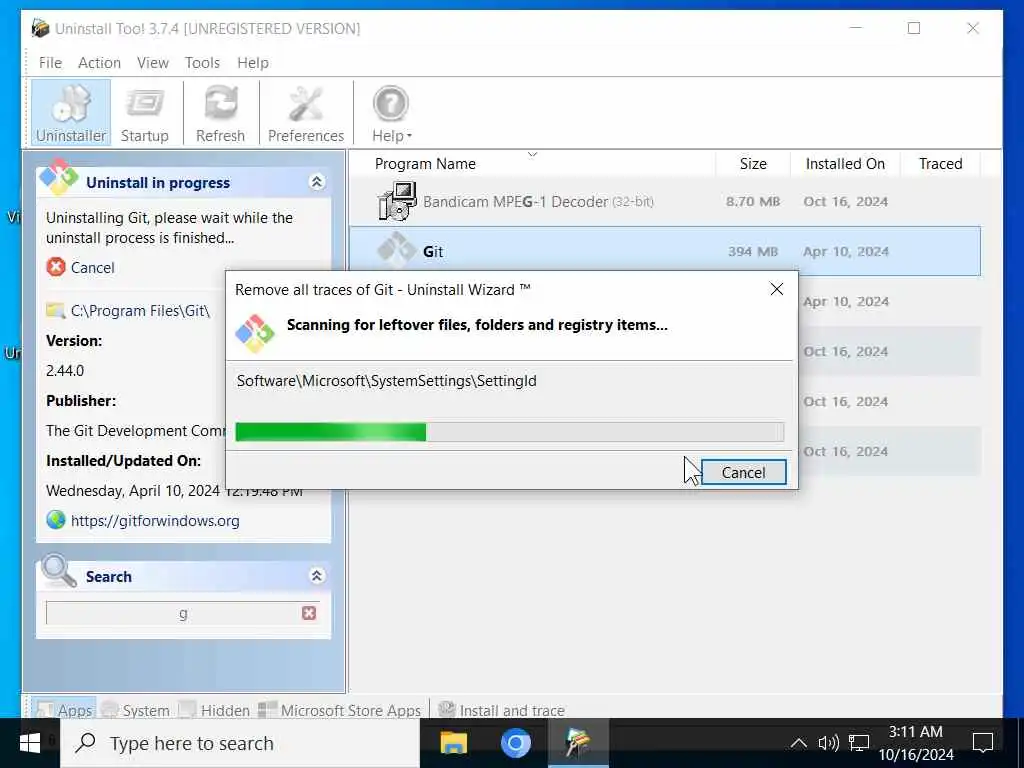
Task: Switch to the Hidden tab
Action: [x=214, y=710]
